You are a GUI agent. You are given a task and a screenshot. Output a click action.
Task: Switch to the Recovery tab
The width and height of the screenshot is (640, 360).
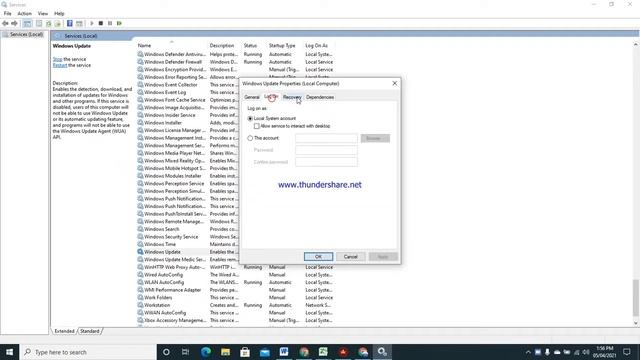click(x=292, y=97)
